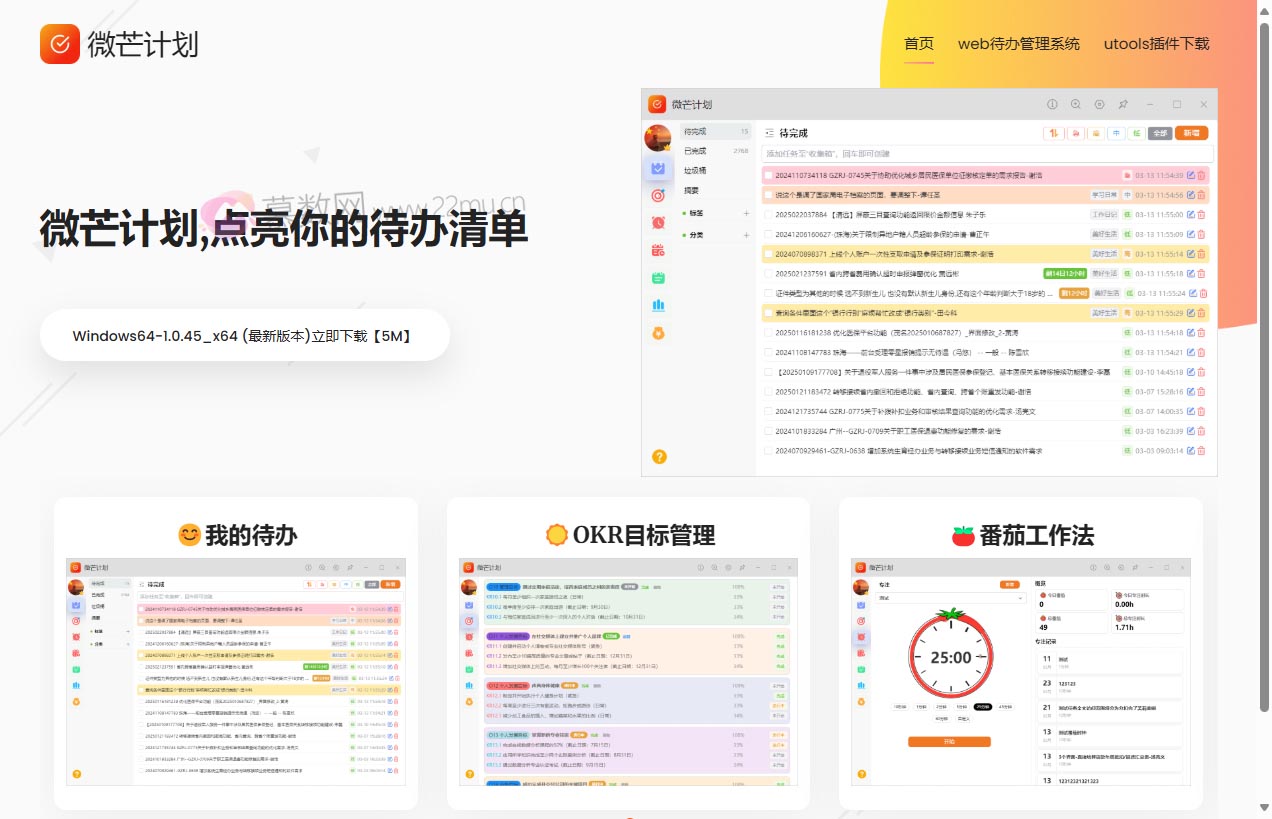Screen dimensions: 1272x819
Task: Click the pin icon in the window title bar
Action: (1123, 104)
